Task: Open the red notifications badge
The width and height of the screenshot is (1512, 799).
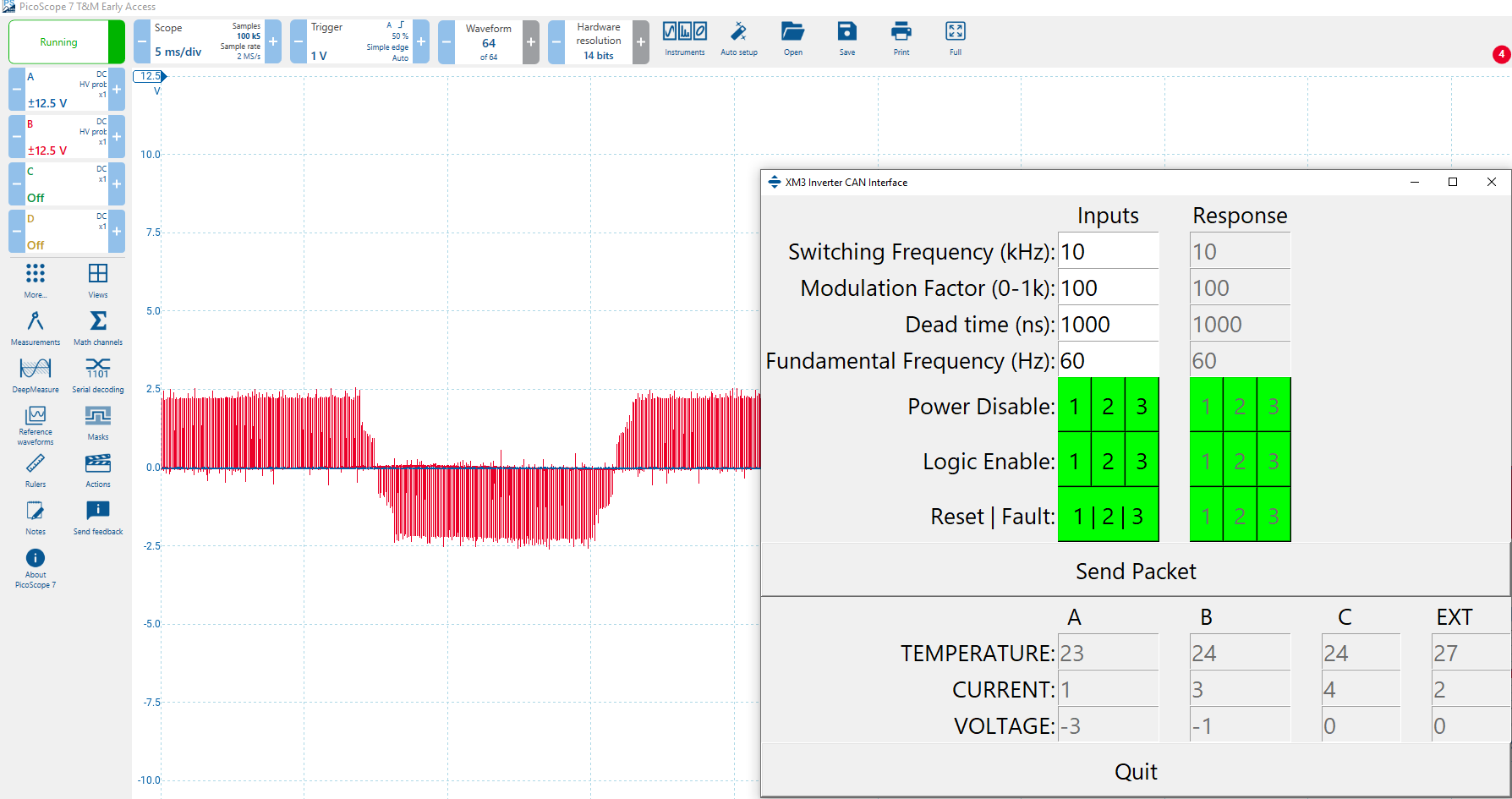Action: [1501, 54]
